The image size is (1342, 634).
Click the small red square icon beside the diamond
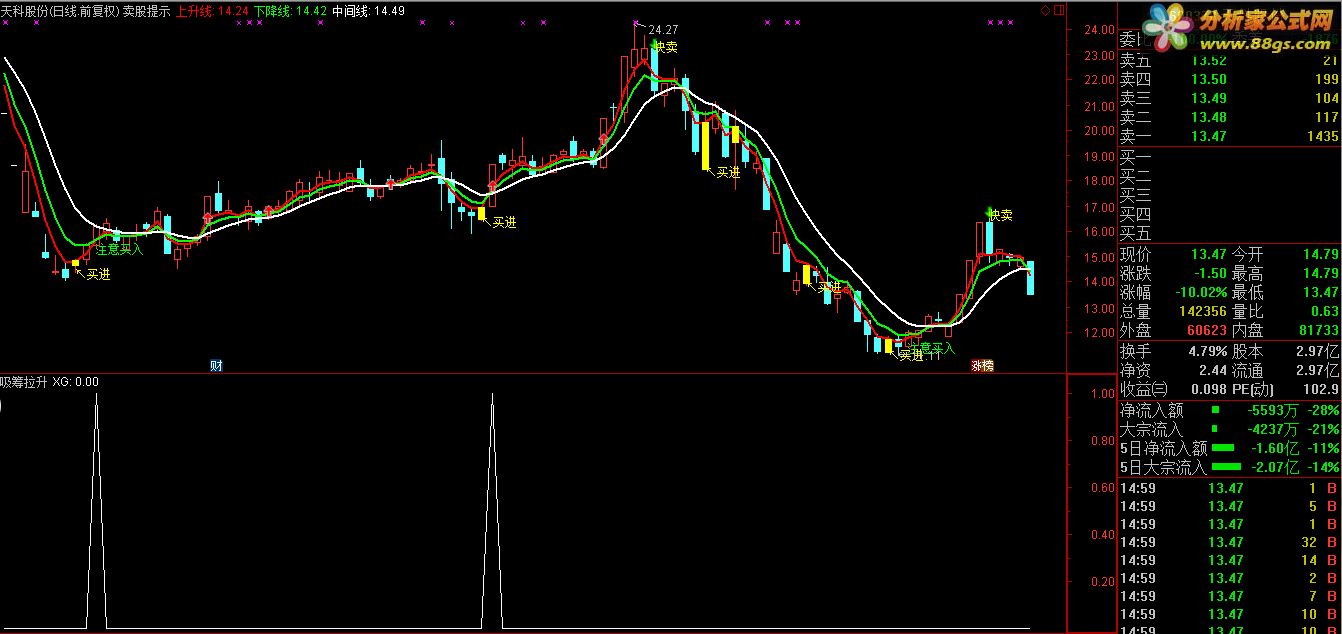(x=1058, y=10)
